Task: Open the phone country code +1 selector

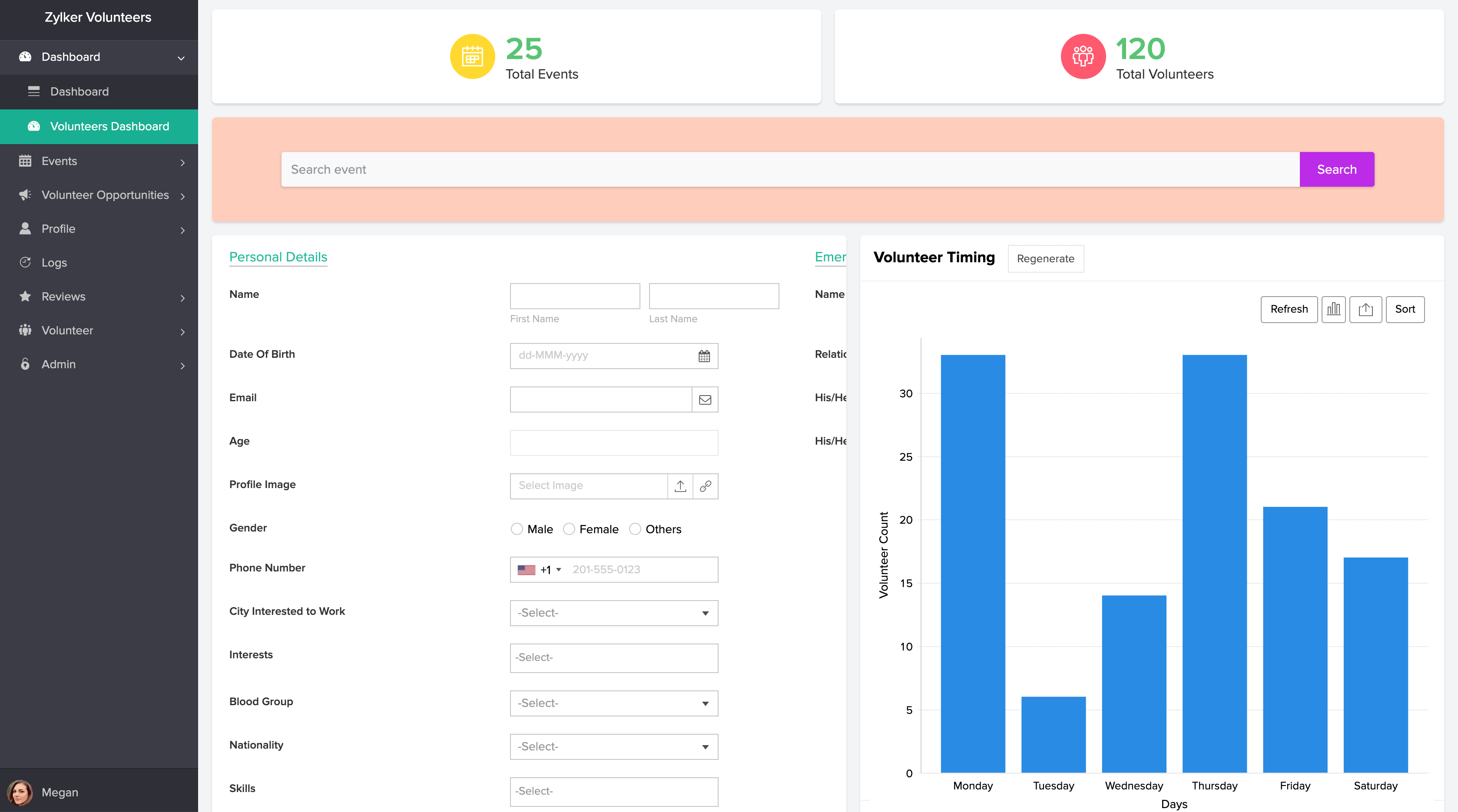Action: pyautogui.click(x=540, y=570)
